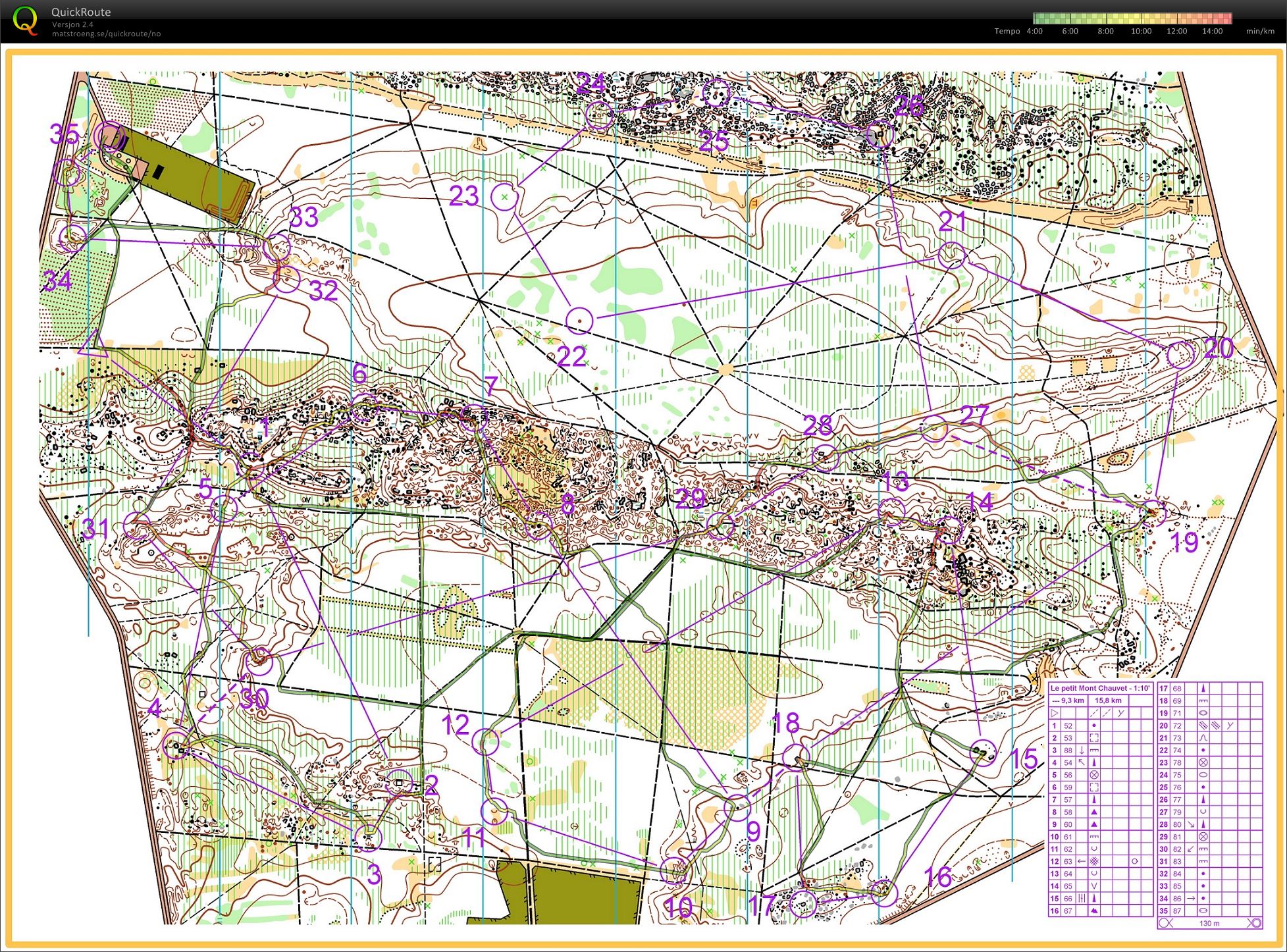Viewport: 1287px width, 952px height.
Task: Click control circle 31
Action: 138,526
